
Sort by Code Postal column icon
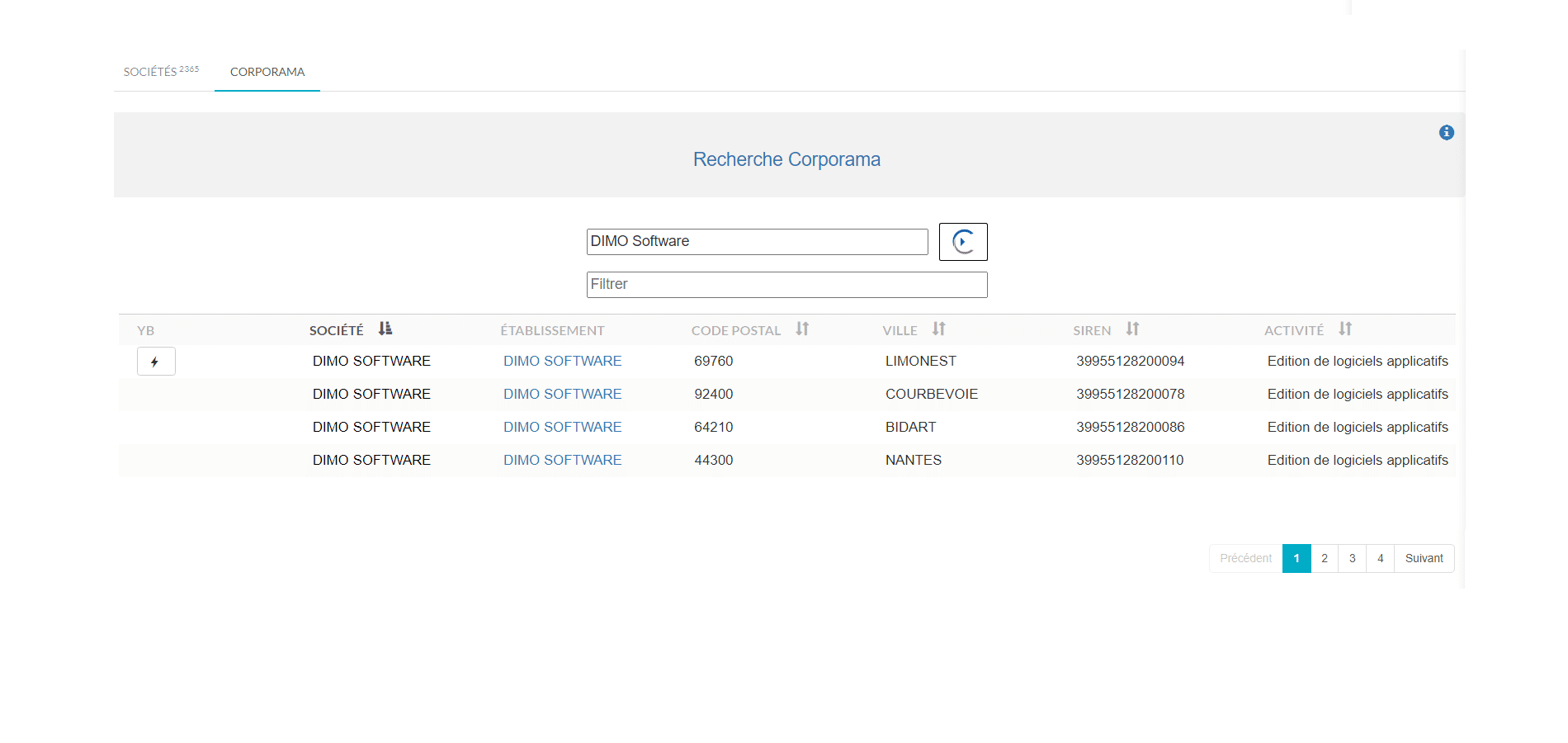pyautogui.click(x=802, y=329)
